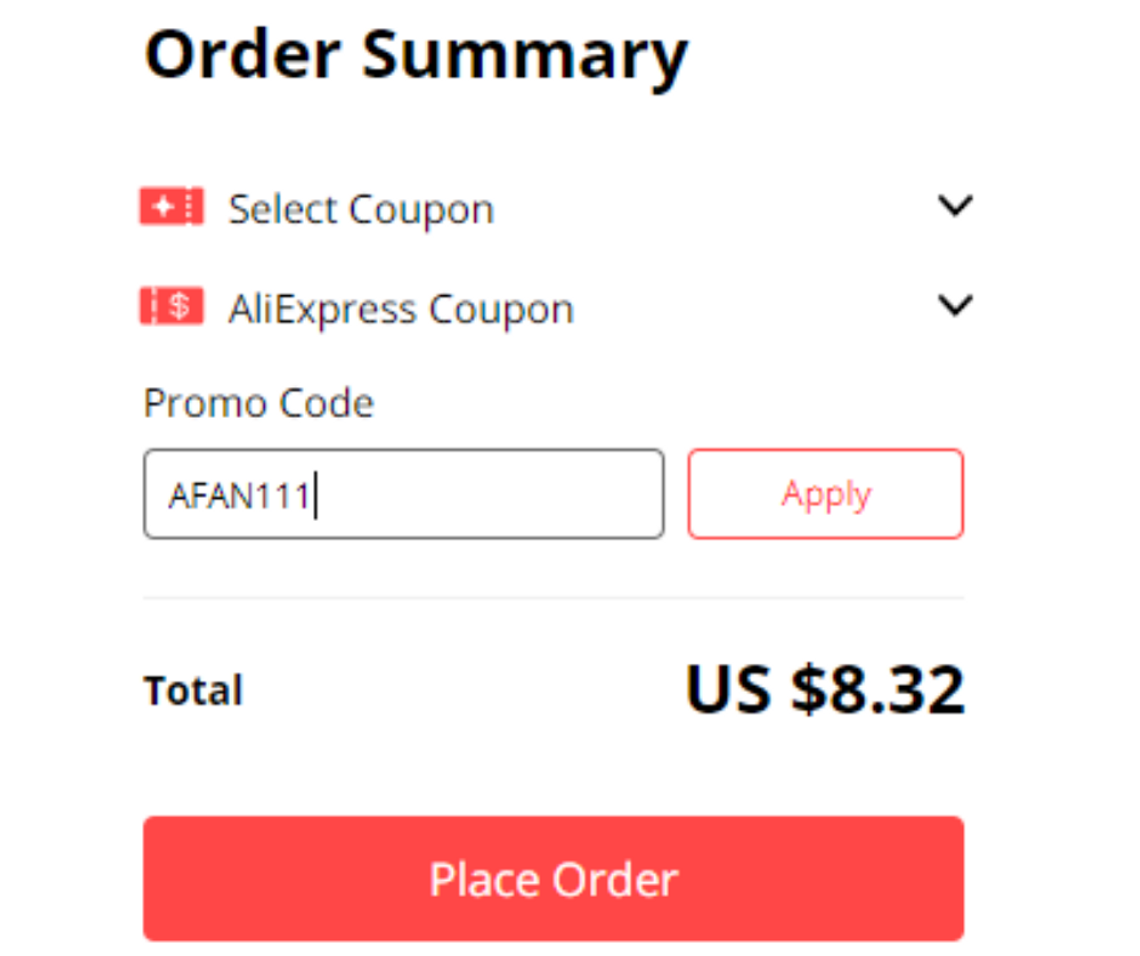Click the Select Coupon label text
The height and width of the screenshot is (956, 1140).
tap(361, 208)
